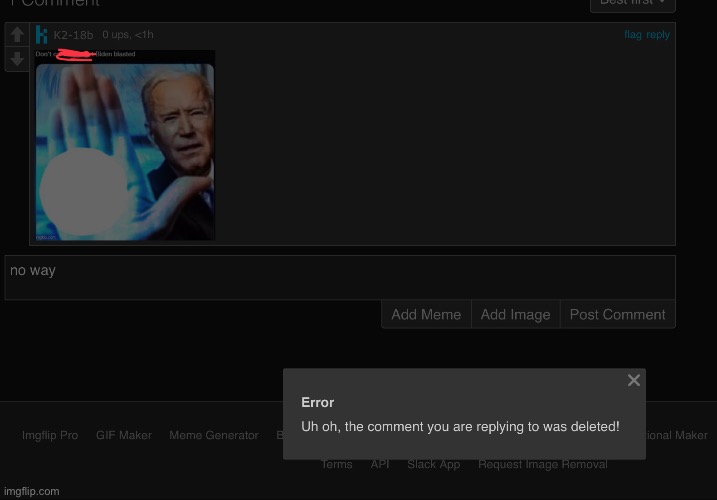Open the K2-18b username profile link

click(x=73, y=35)
